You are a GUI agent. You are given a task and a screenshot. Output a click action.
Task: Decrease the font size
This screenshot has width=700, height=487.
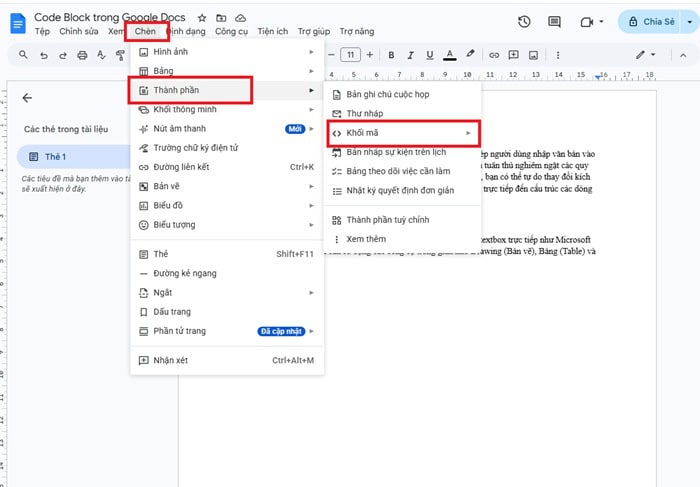pyautogui.click(x=331, y=55)
